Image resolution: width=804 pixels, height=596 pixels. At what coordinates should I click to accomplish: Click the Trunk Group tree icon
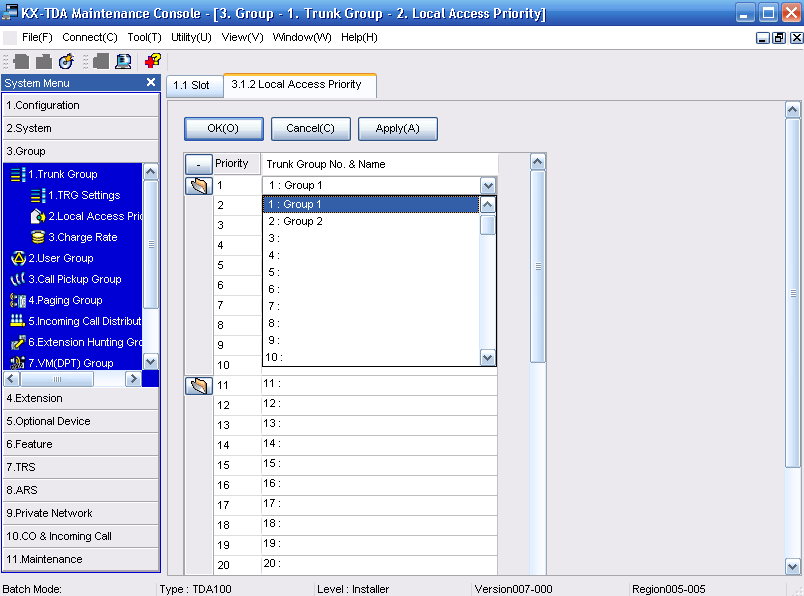pos(18,174)
